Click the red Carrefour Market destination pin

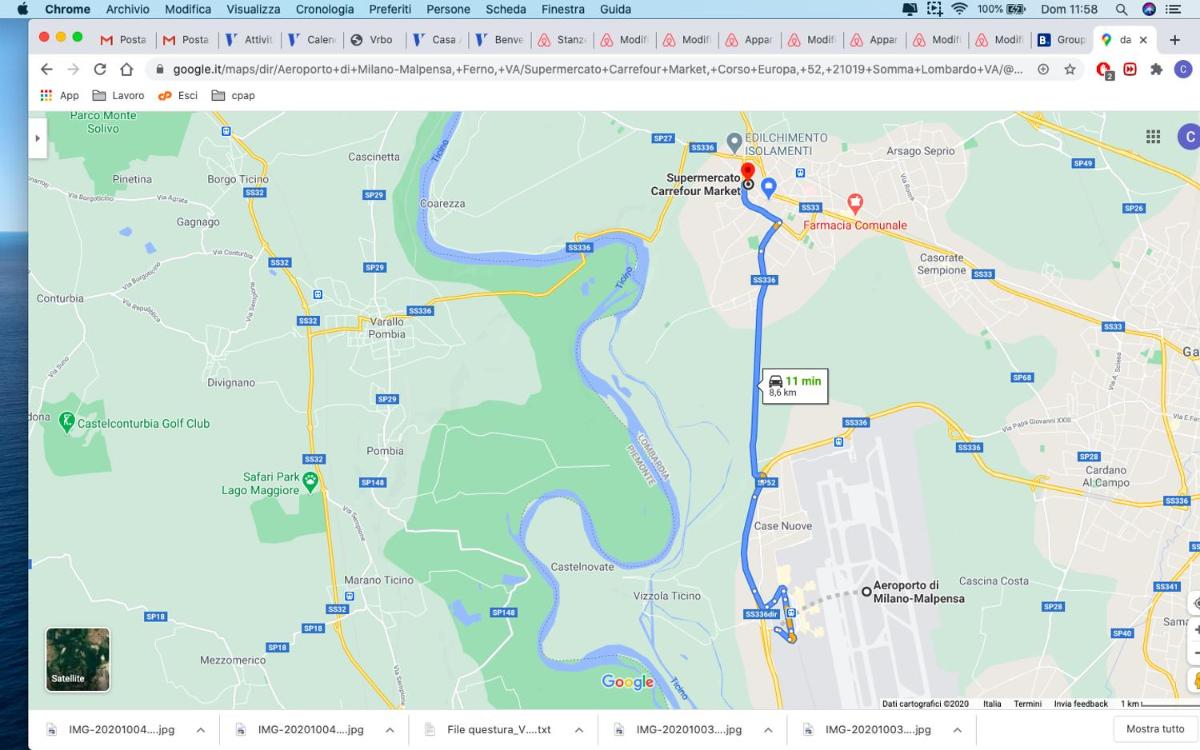coord(747,171)
